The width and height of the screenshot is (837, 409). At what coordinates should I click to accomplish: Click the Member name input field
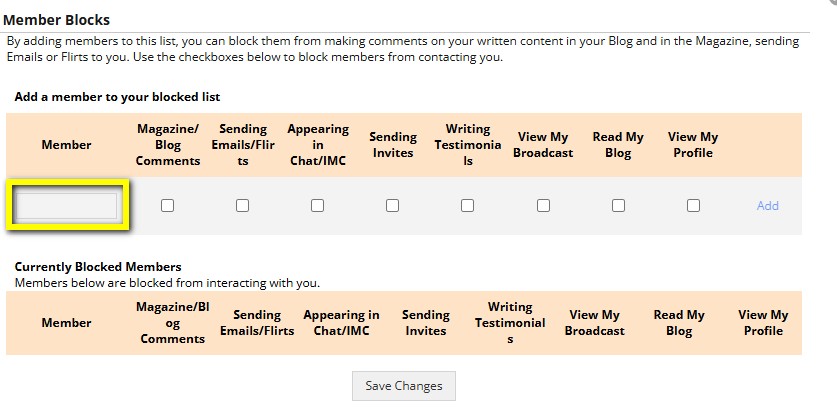tap(67, 205)
